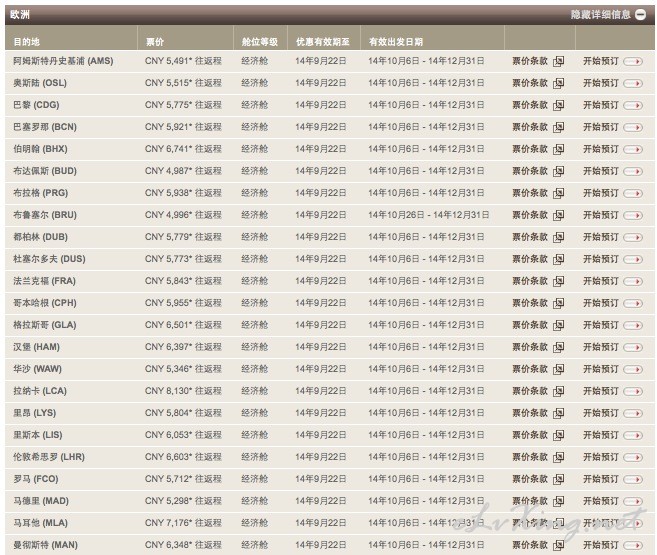Click booking arrow icon for Madrid (MAD)
The width and height of the screenshot is (657, 555).
tap(633, 501)
